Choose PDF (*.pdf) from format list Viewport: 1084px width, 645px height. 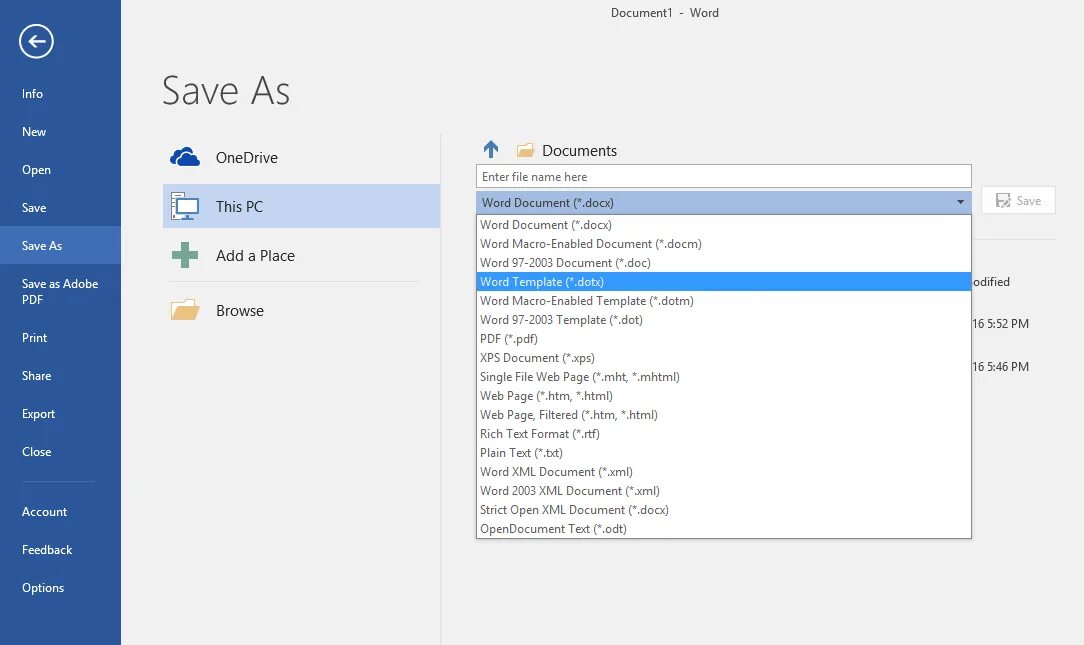509,339
